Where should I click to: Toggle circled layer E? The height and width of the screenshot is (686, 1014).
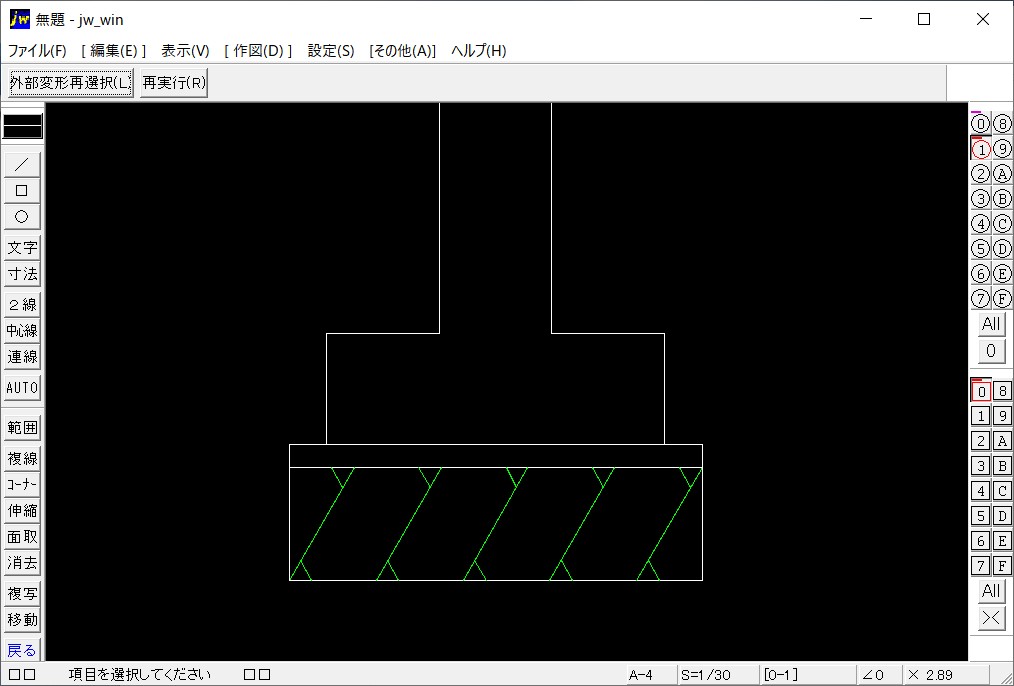1002,273
